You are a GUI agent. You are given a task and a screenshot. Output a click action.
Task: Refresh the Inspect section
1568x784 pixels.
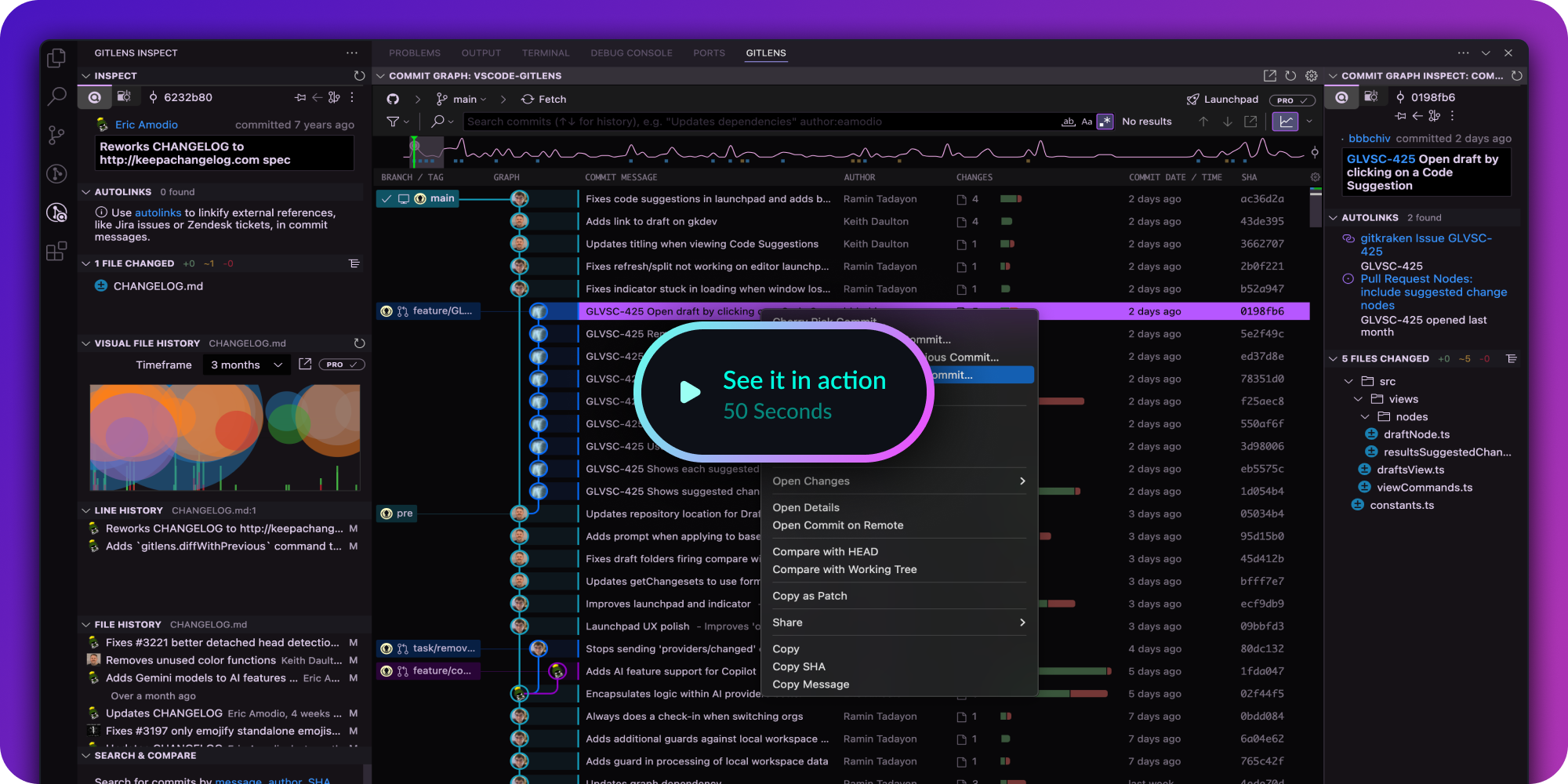(359, 76)
